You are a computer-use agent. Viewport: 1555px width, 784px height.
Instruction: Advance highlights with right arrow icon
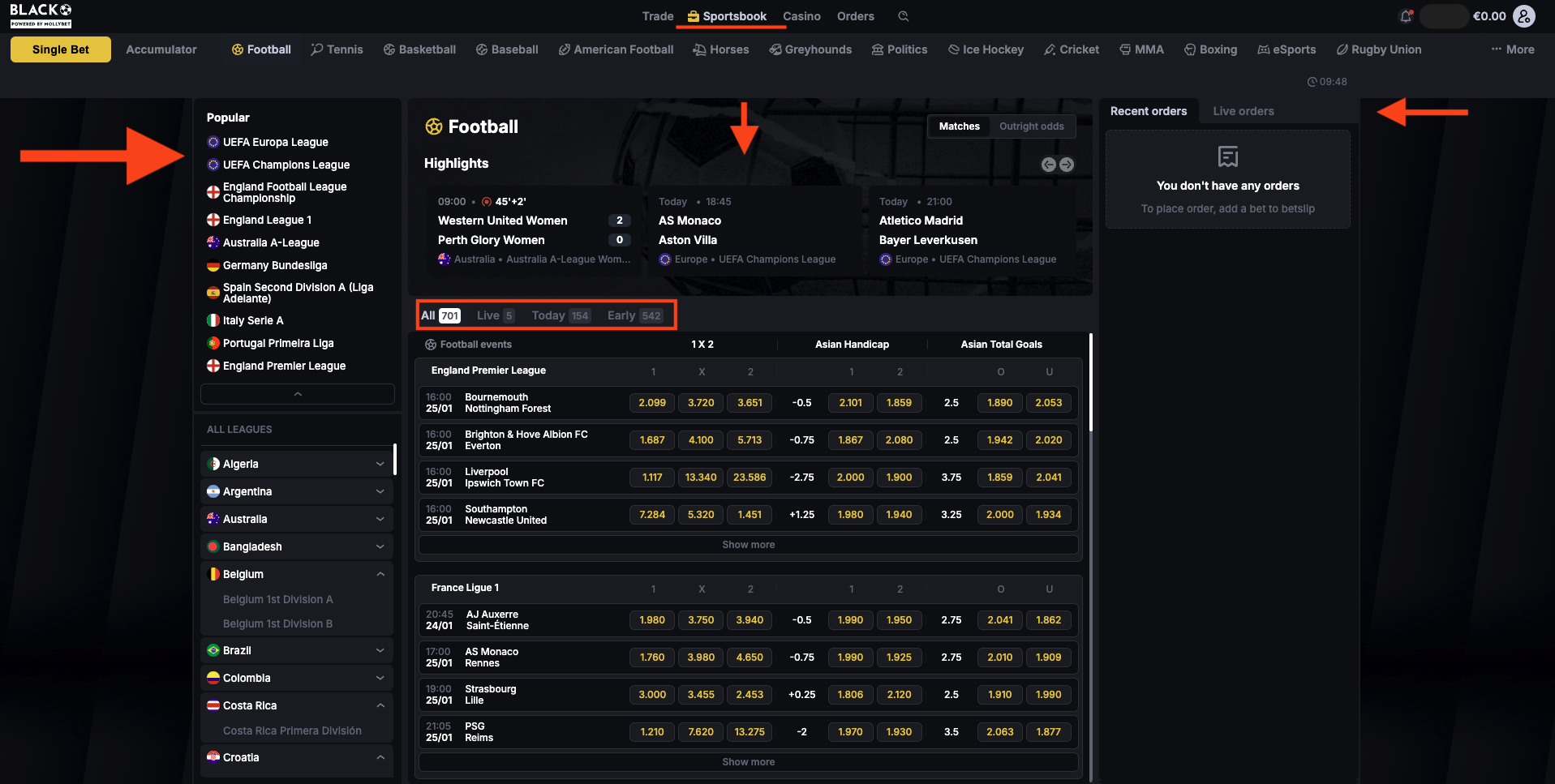pos(1067,165)
